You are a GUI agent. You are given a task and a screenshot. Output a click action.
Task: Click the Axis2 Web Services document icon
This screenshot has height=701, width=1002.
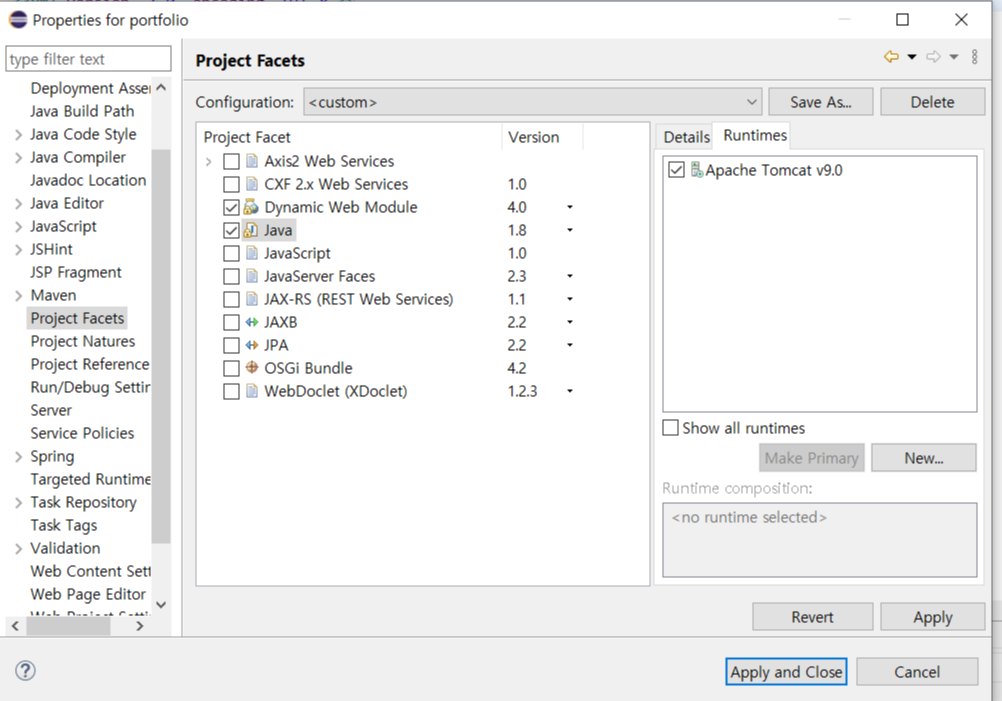tap(252, 161)
